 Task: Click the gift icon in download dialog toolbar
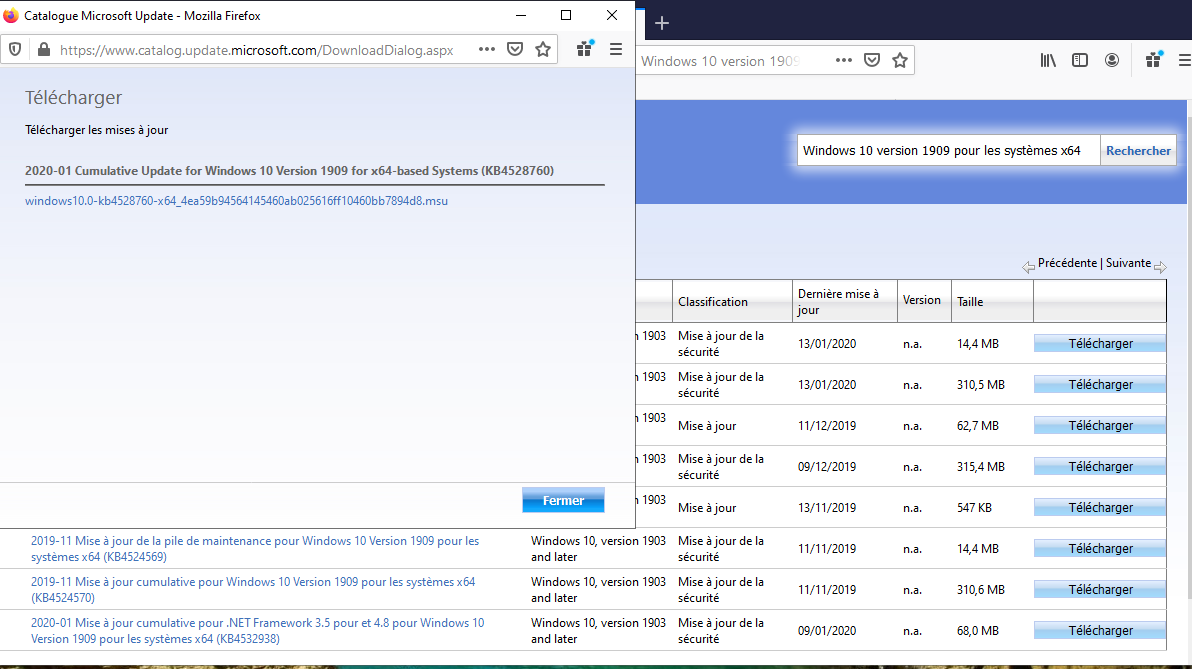[x=585, y=49]
